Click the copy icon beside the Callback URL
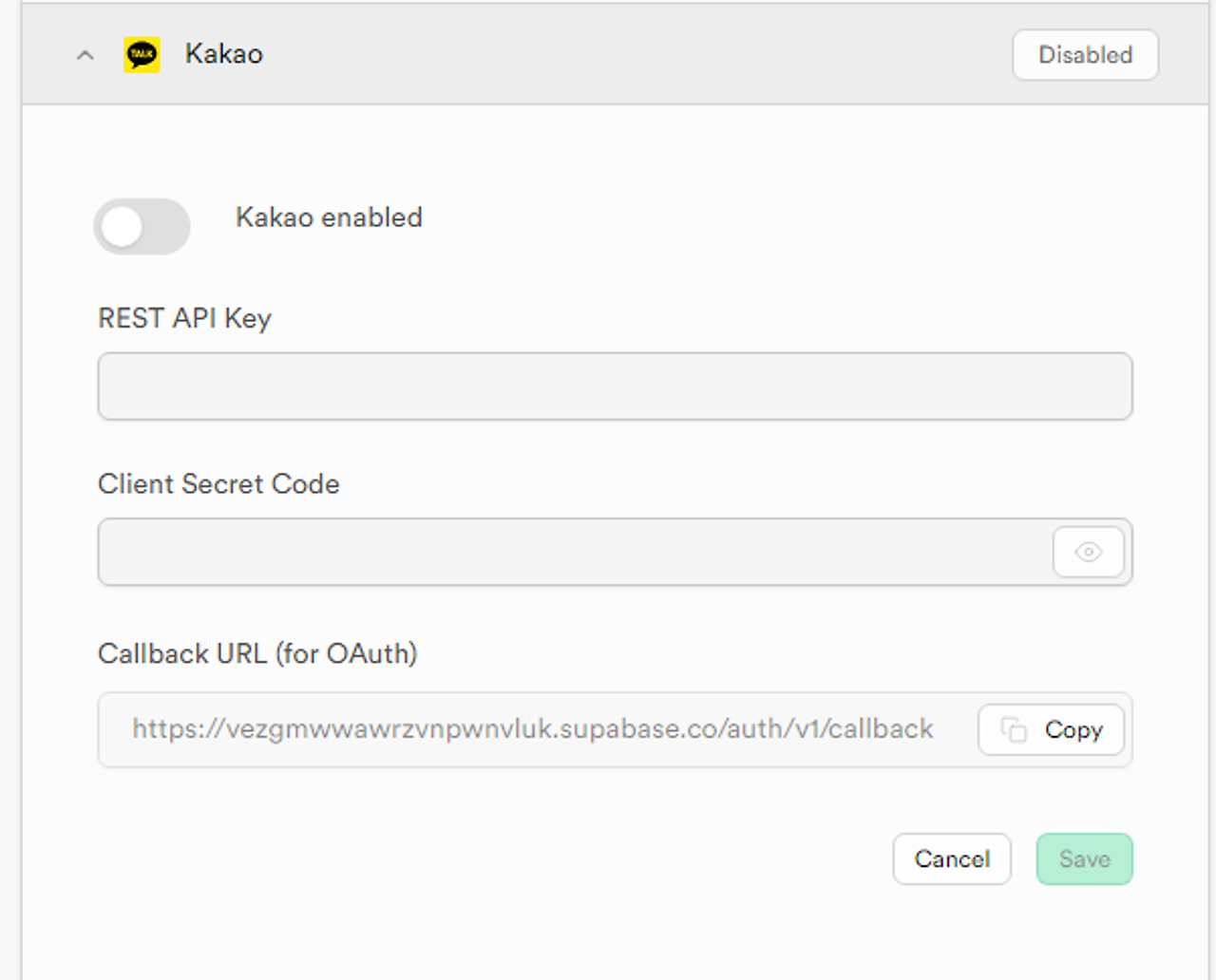Screen dimensions: 1216x980 tap(1014, 729)
